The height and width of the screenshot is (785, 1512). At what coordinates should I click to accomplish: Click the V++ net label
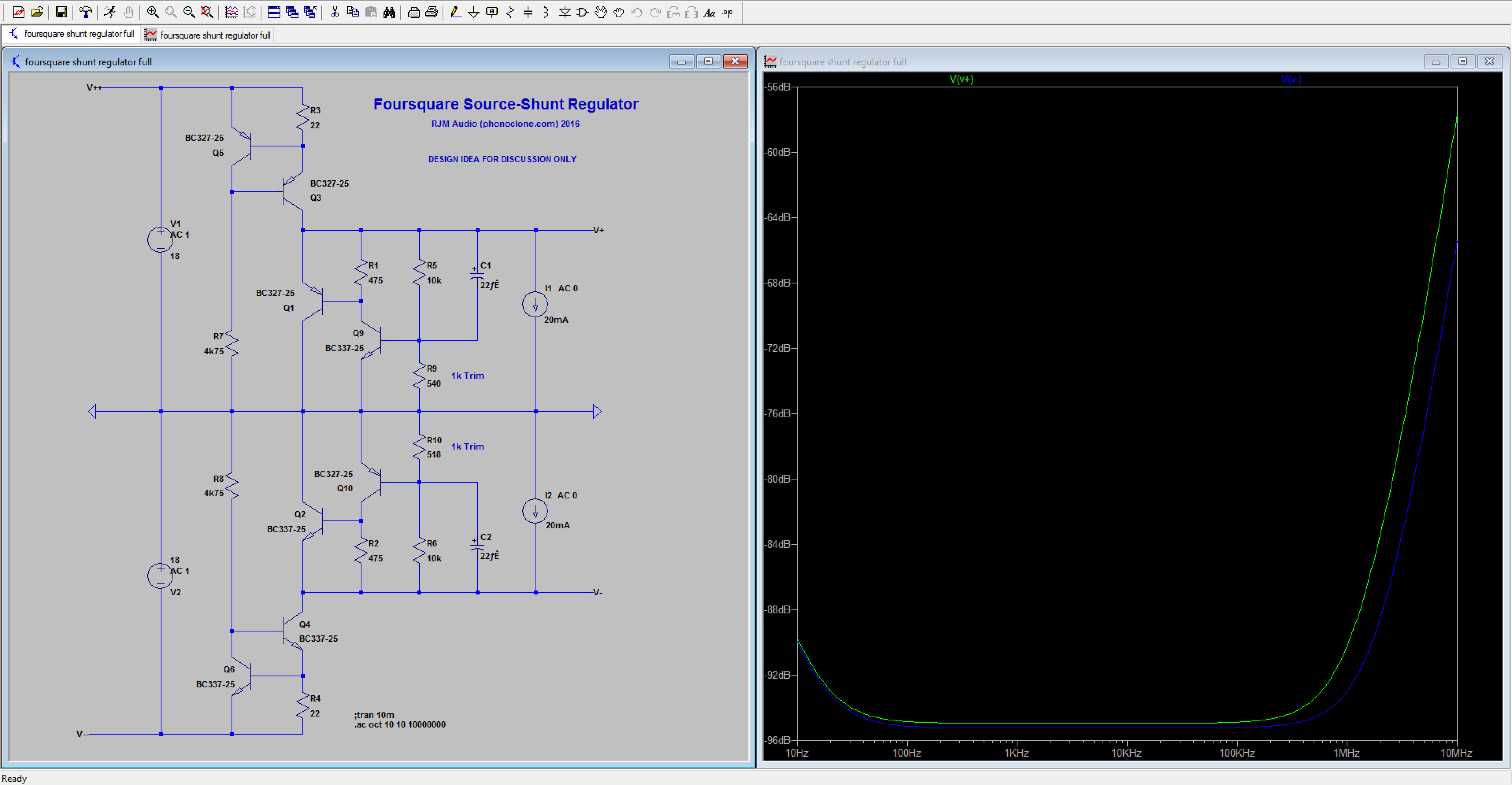coord(94,87)
